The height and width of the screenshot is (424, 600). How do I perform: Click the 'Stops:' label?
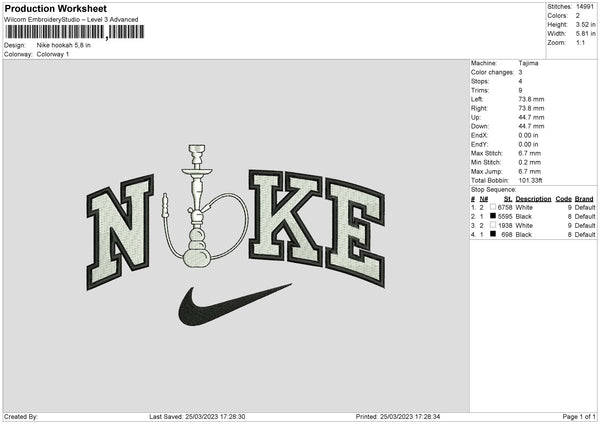click(x=480, y=81)
